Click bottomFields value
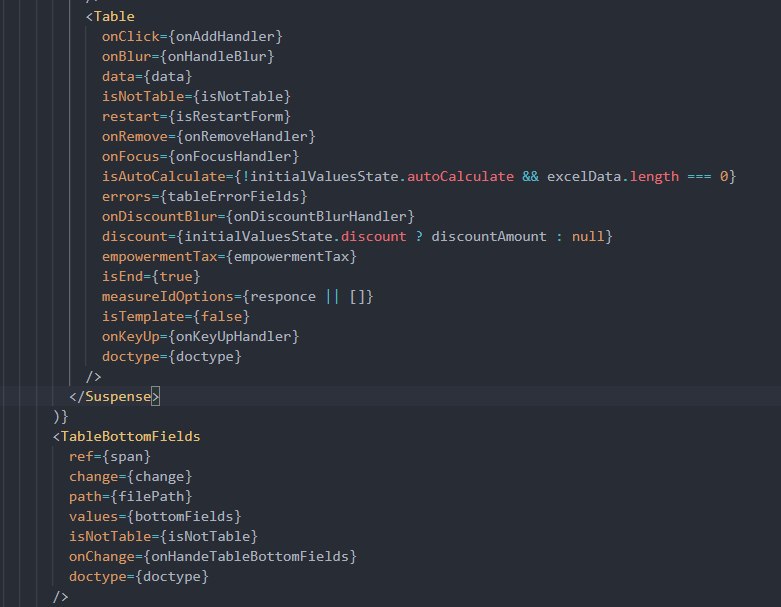 (184, 516)
